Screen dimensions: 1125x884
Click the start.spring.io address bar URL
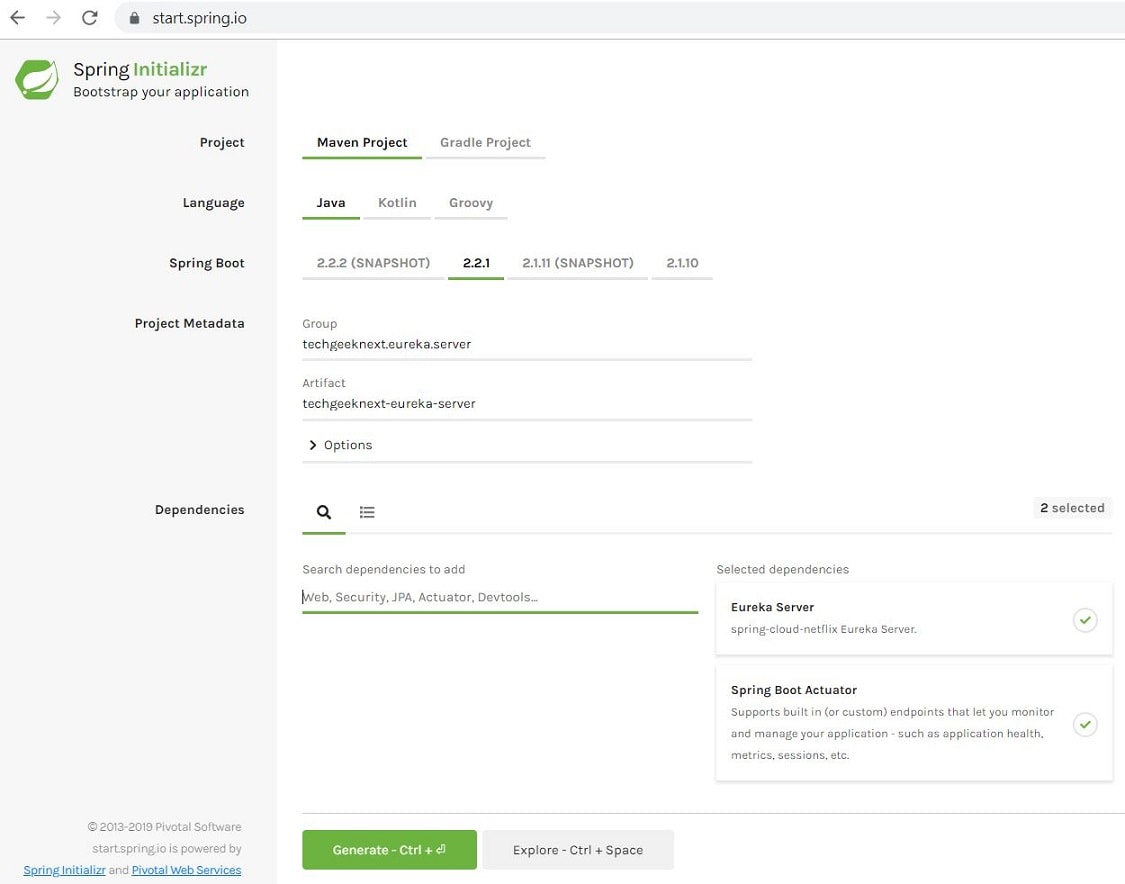click(199, 18)
